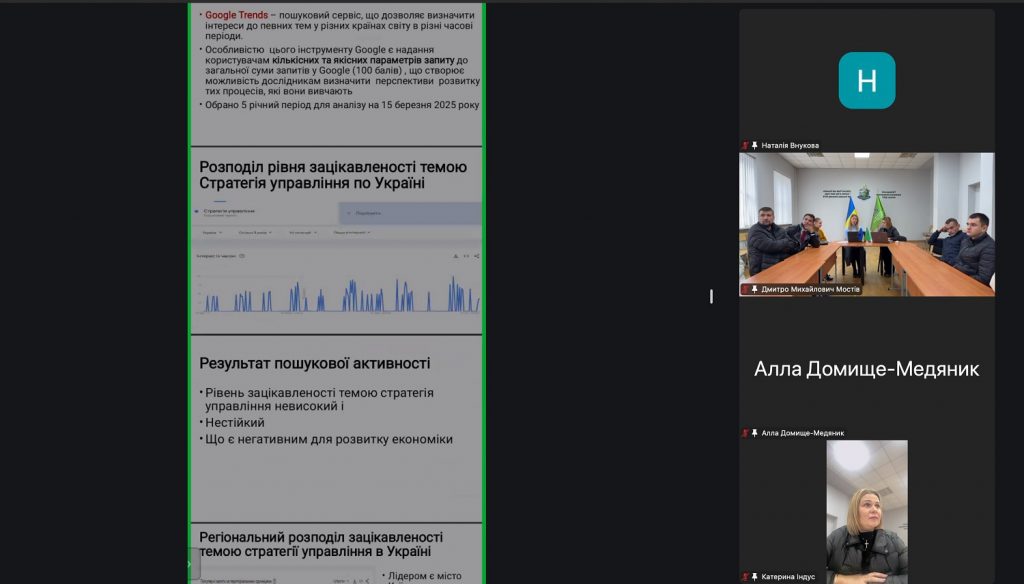The image size is (1024, 584).
Task: Click muted microphone icon beside Наталія Внукова
Action: pyautogui.click(x=745, y=145)
